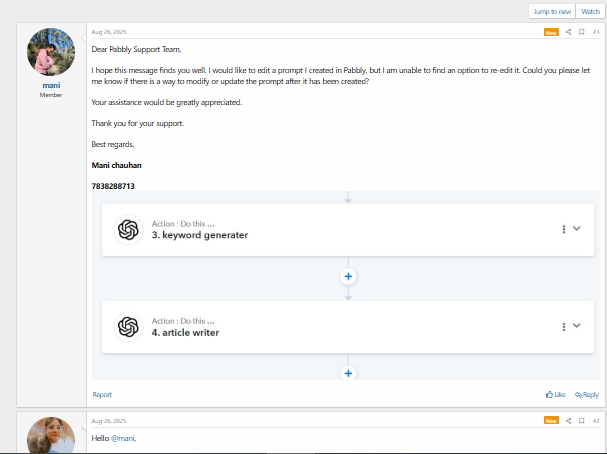
Task: Click OpenAI icon of keyword generater step
Action: [128, 230]
